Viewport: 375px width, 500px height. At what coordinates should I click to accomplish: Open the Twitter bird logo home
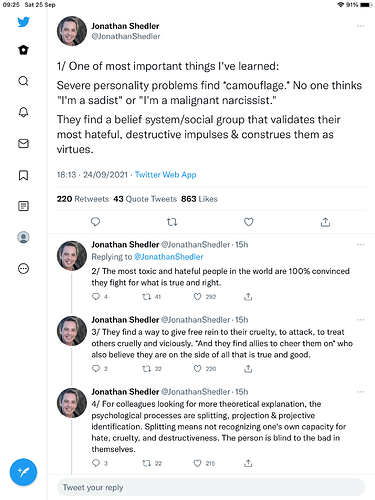(23, 22)
